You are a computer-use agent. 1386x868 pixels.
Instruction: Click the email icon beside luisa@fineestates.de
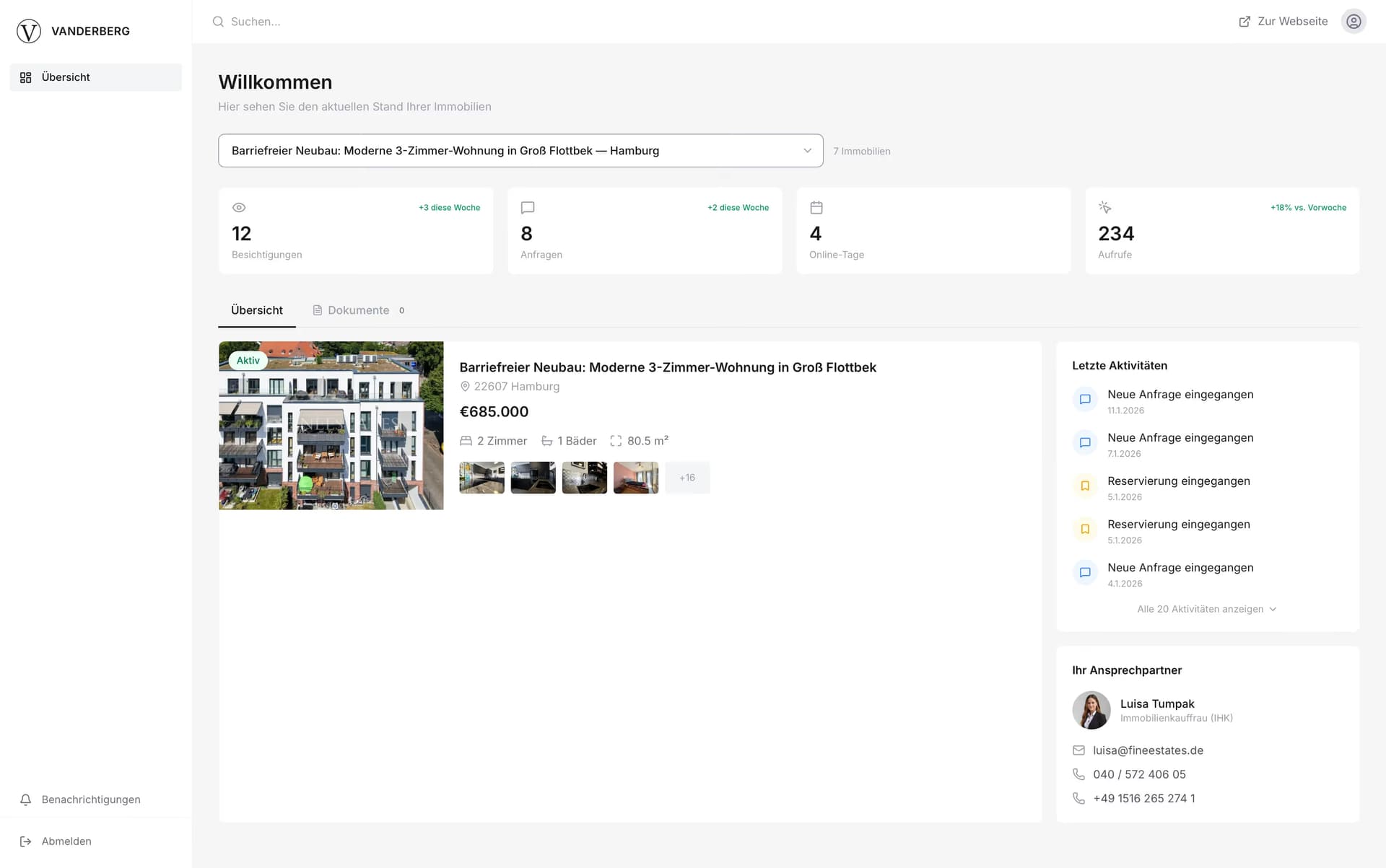click(x=1078, y=750)
